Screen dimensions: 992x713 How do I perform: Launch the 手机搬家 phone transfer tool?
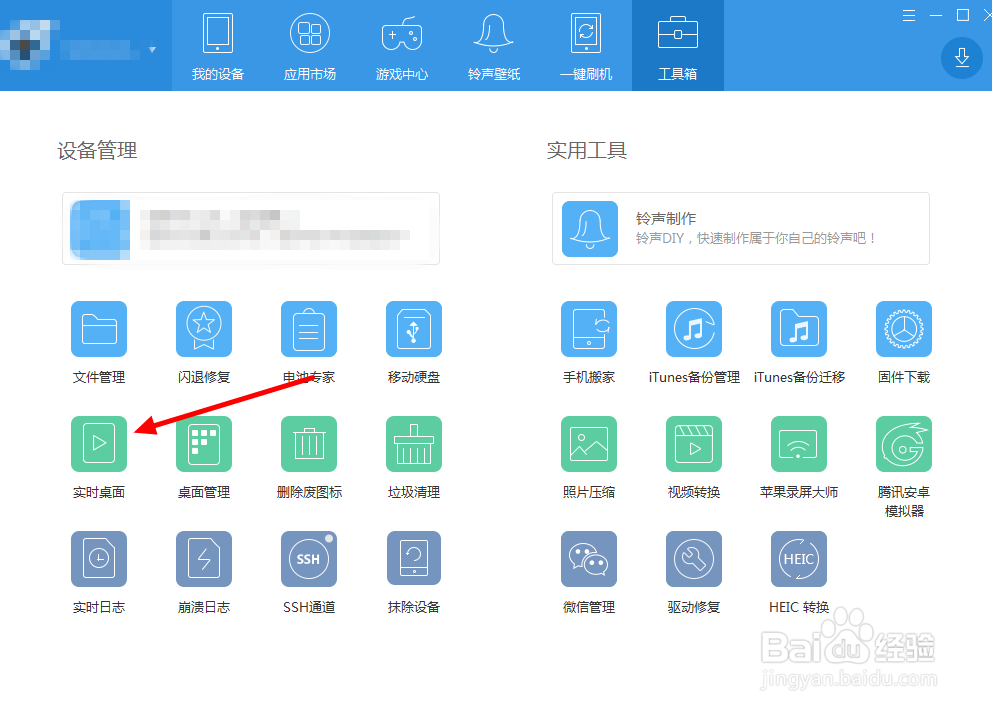(588, 329)
